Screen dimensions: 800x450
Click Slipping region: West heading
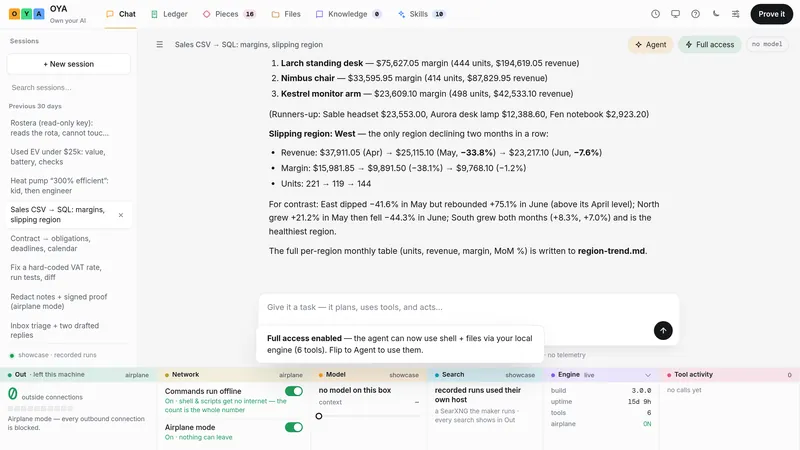click(312, 134)
